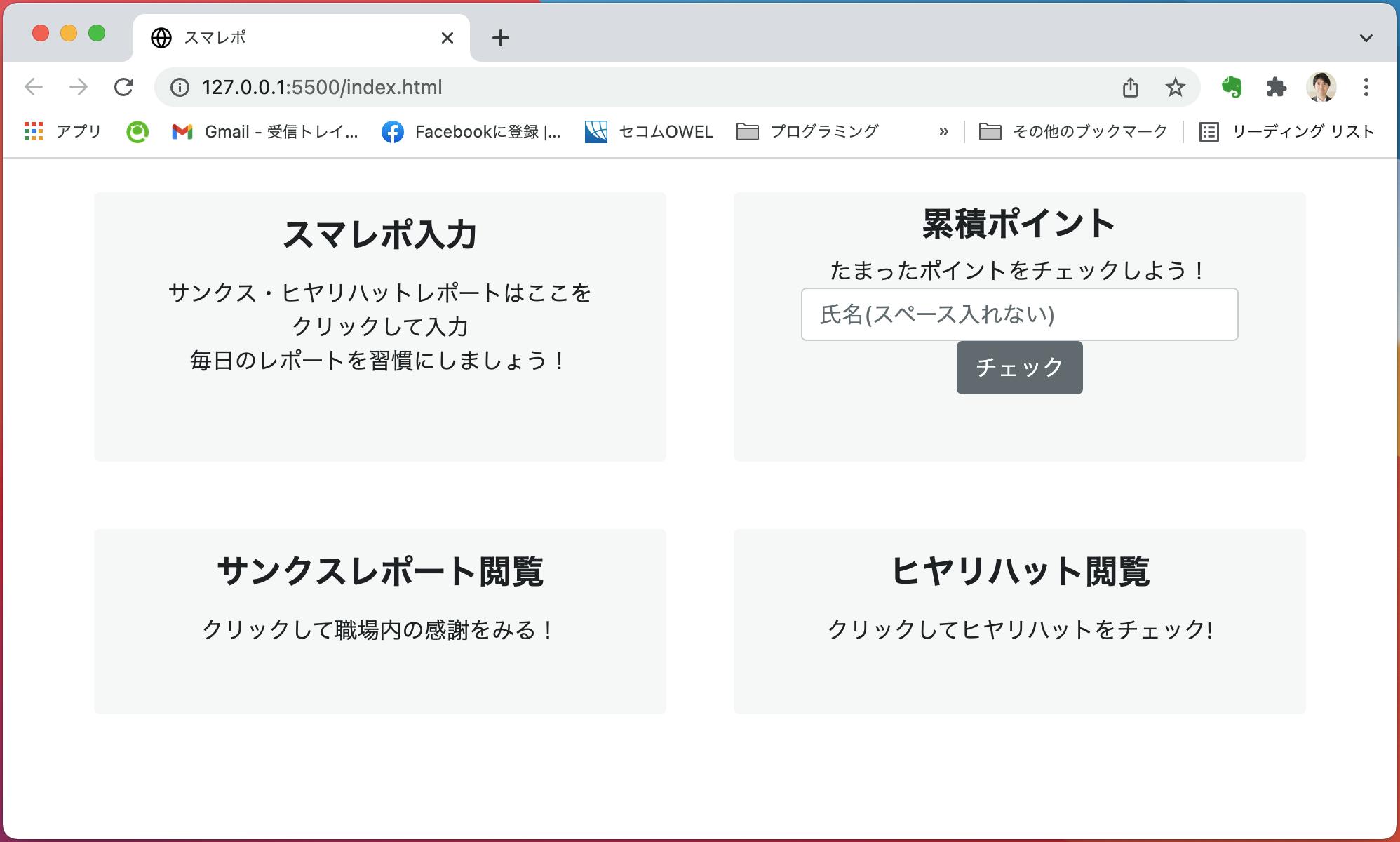The height and width of the screenshot is (842, 1400).
Task: Open その他のブックマーク folder
Action: point(1073,131)
